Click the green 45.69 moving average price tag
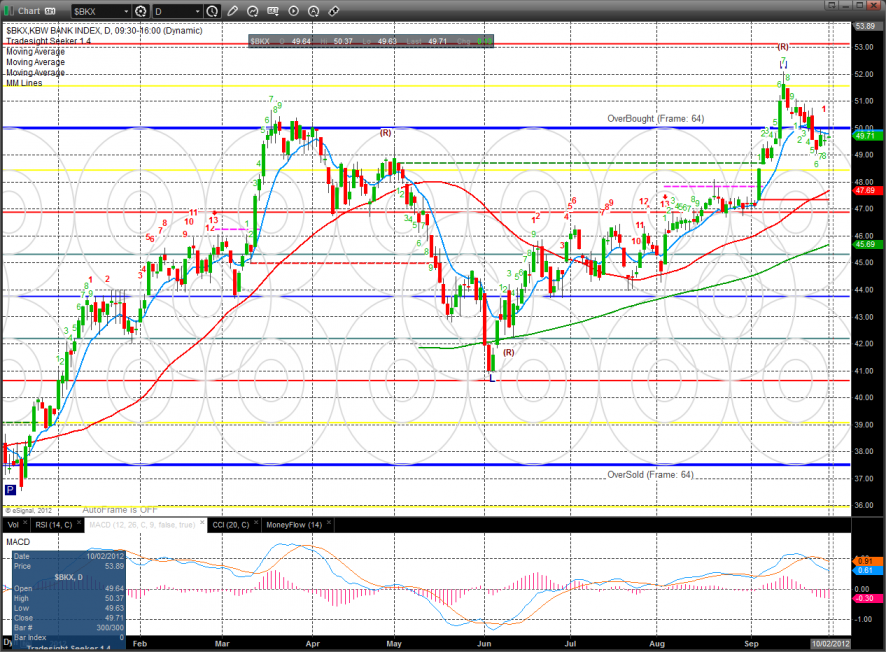 click(x=867, y=244)
